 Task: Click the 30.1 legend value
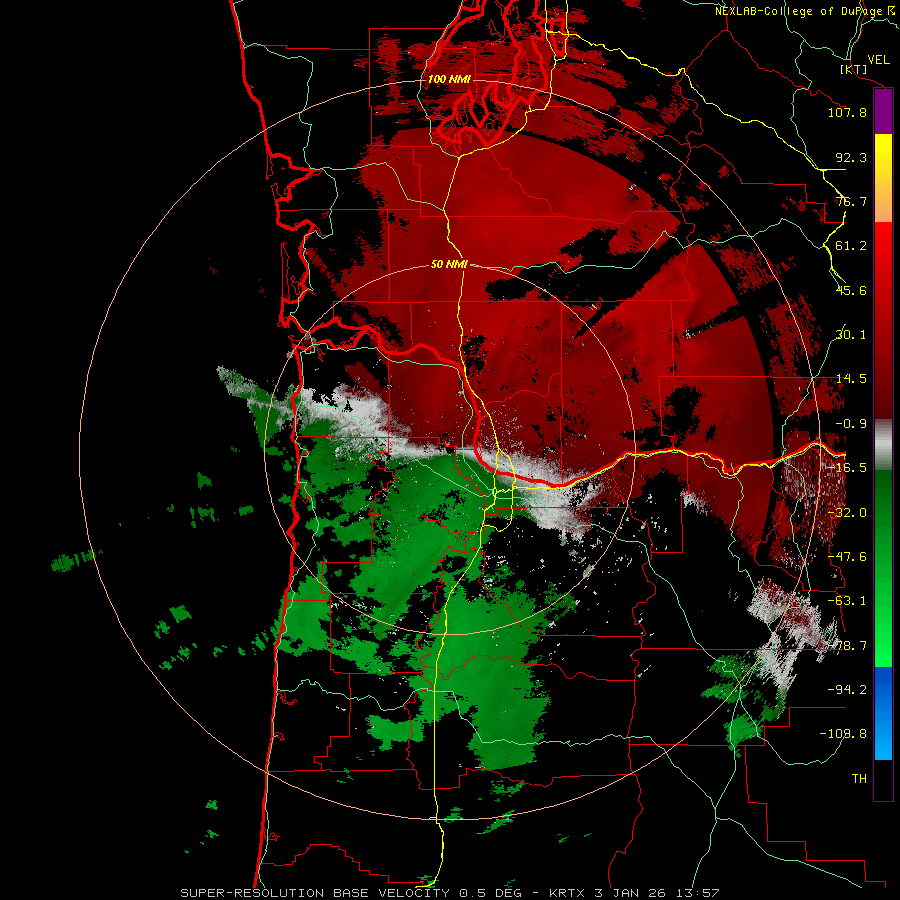[x=851, y=335]
